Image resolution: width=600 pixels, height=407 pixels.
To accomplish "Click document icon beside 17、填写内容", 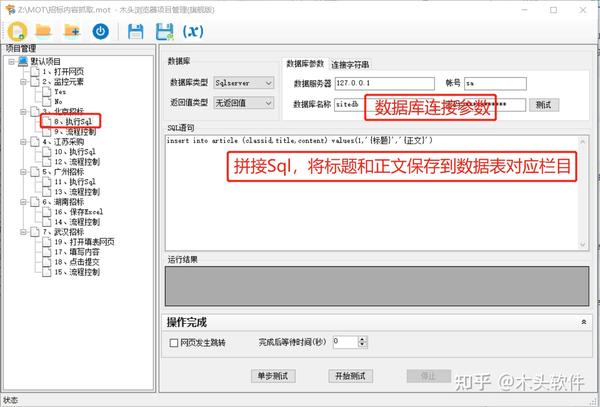I will 47,252.
